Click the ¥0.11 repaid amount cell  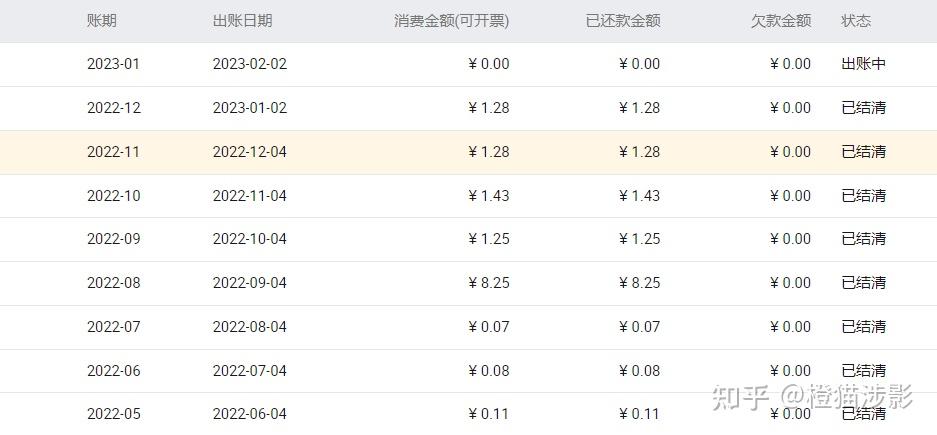coord(640,414)
